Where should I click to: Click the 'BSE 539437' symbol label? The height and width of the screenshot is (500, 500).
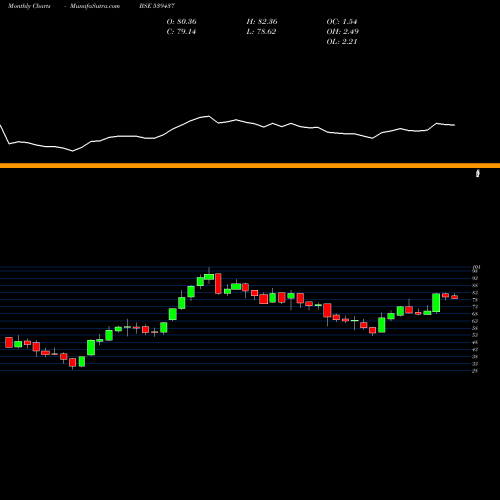click(x=157, y=6)
